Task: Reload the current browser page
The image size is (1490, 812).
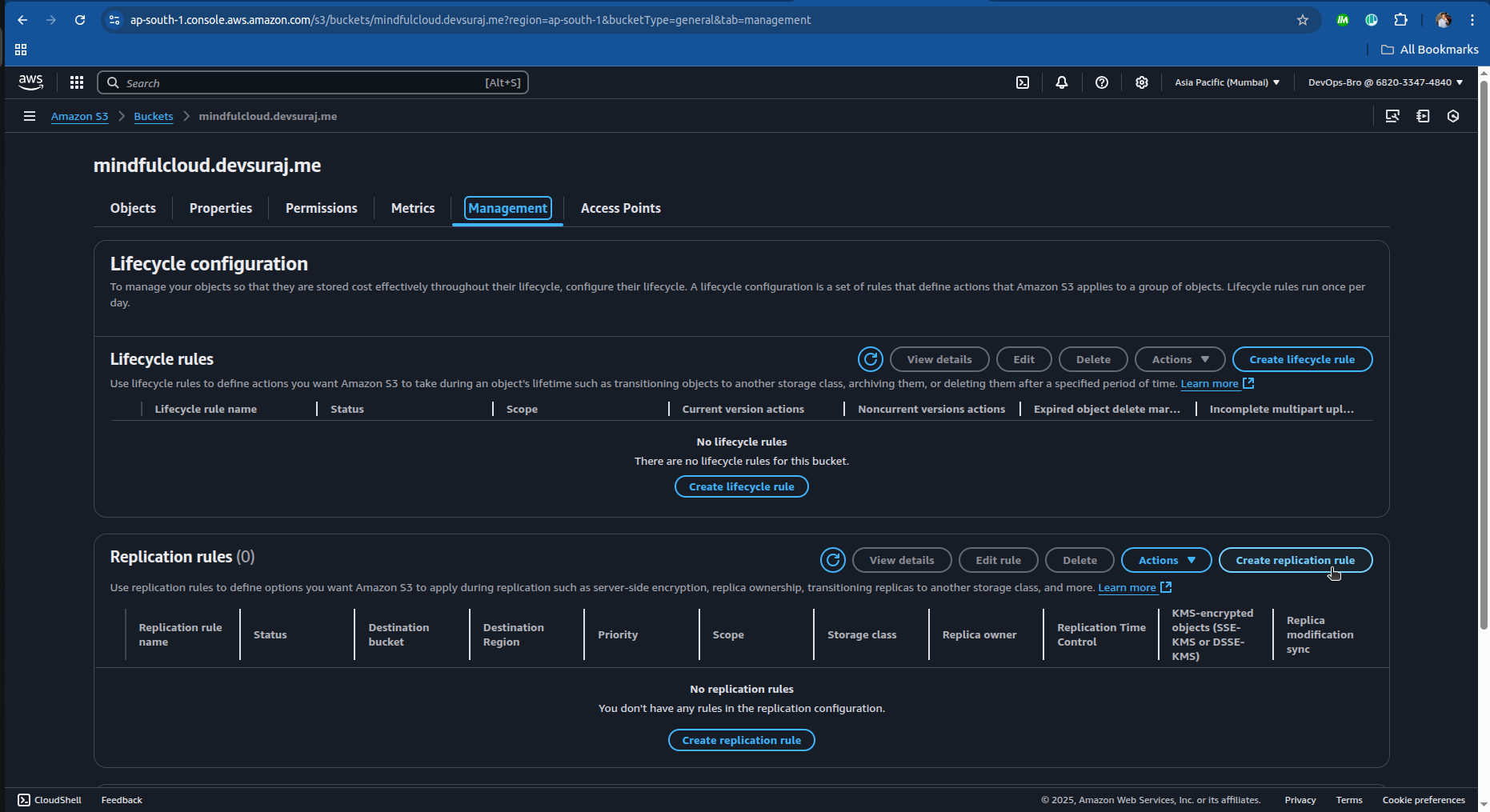Action: click(80, 20)
